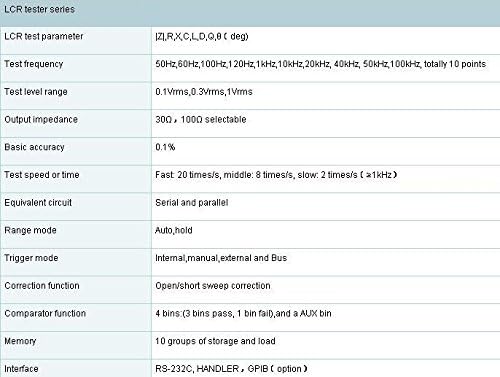
Task: Click the '0.1Vrms,0.3Vrms,1Vrms' value
Action: (204, 92)
